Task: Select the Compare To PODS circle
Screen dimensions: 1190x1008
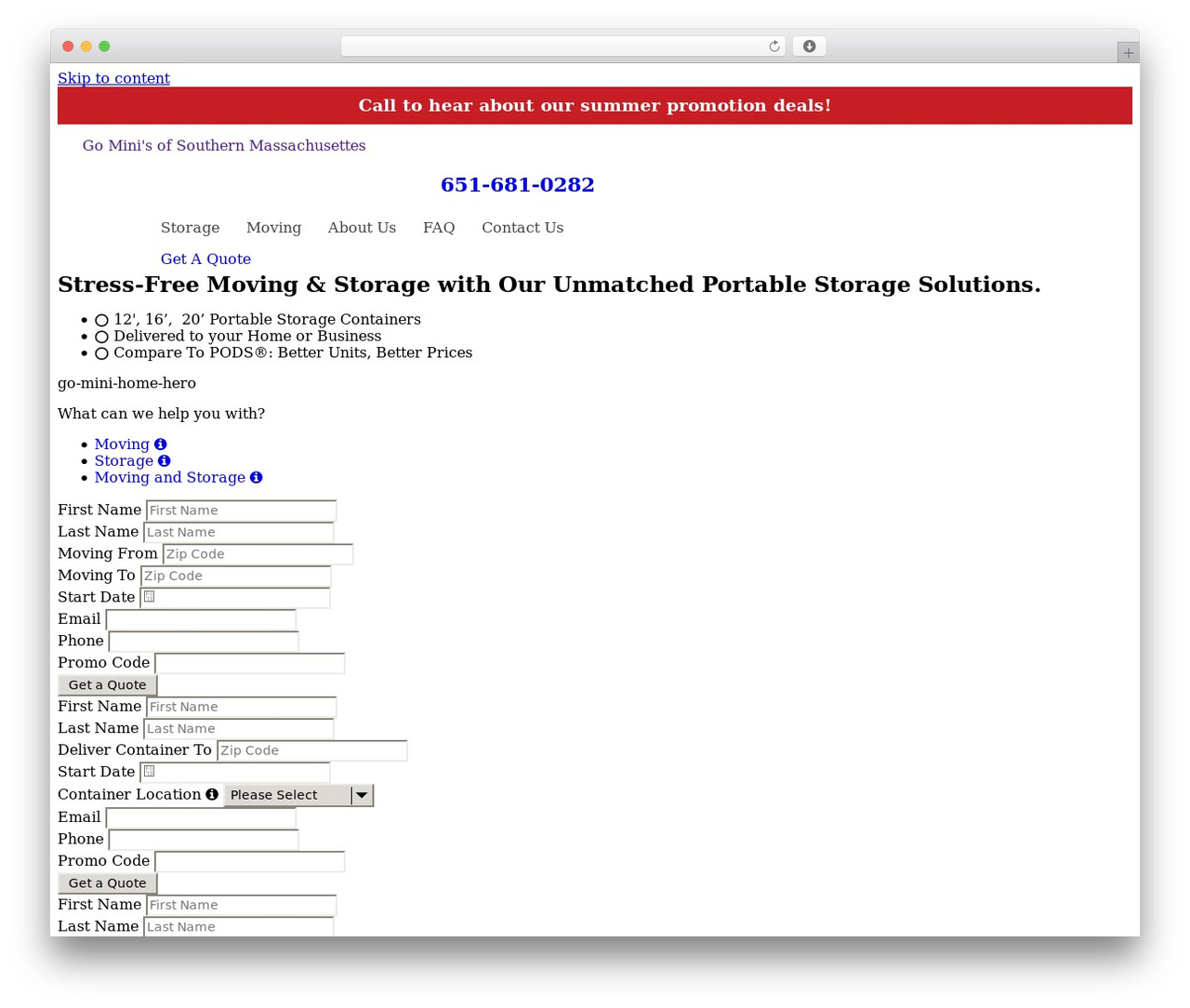Action: pos(101,353)
